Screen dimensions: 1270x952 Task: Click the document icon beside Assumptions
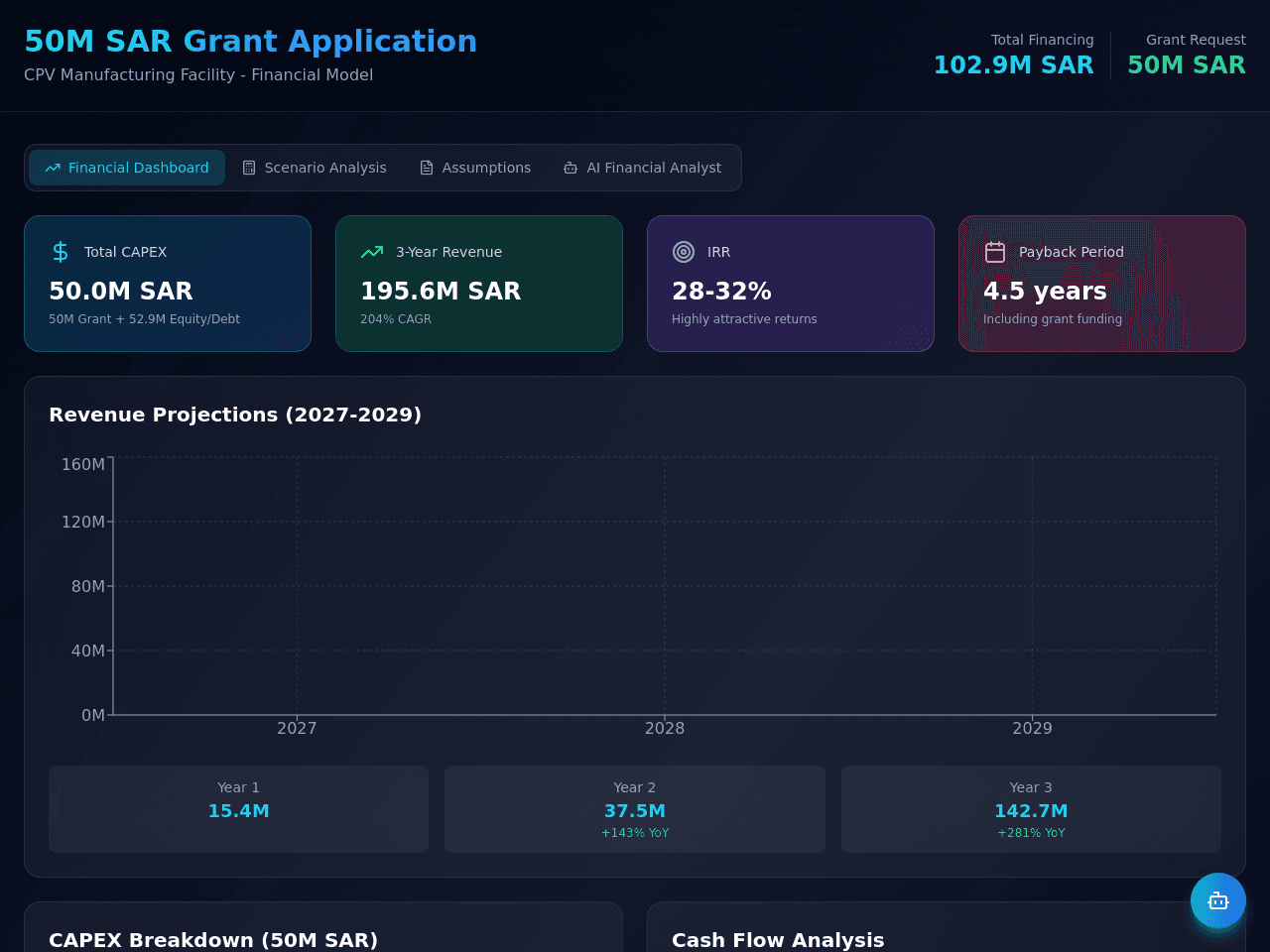pyautogui.click(x=427, y=168)
